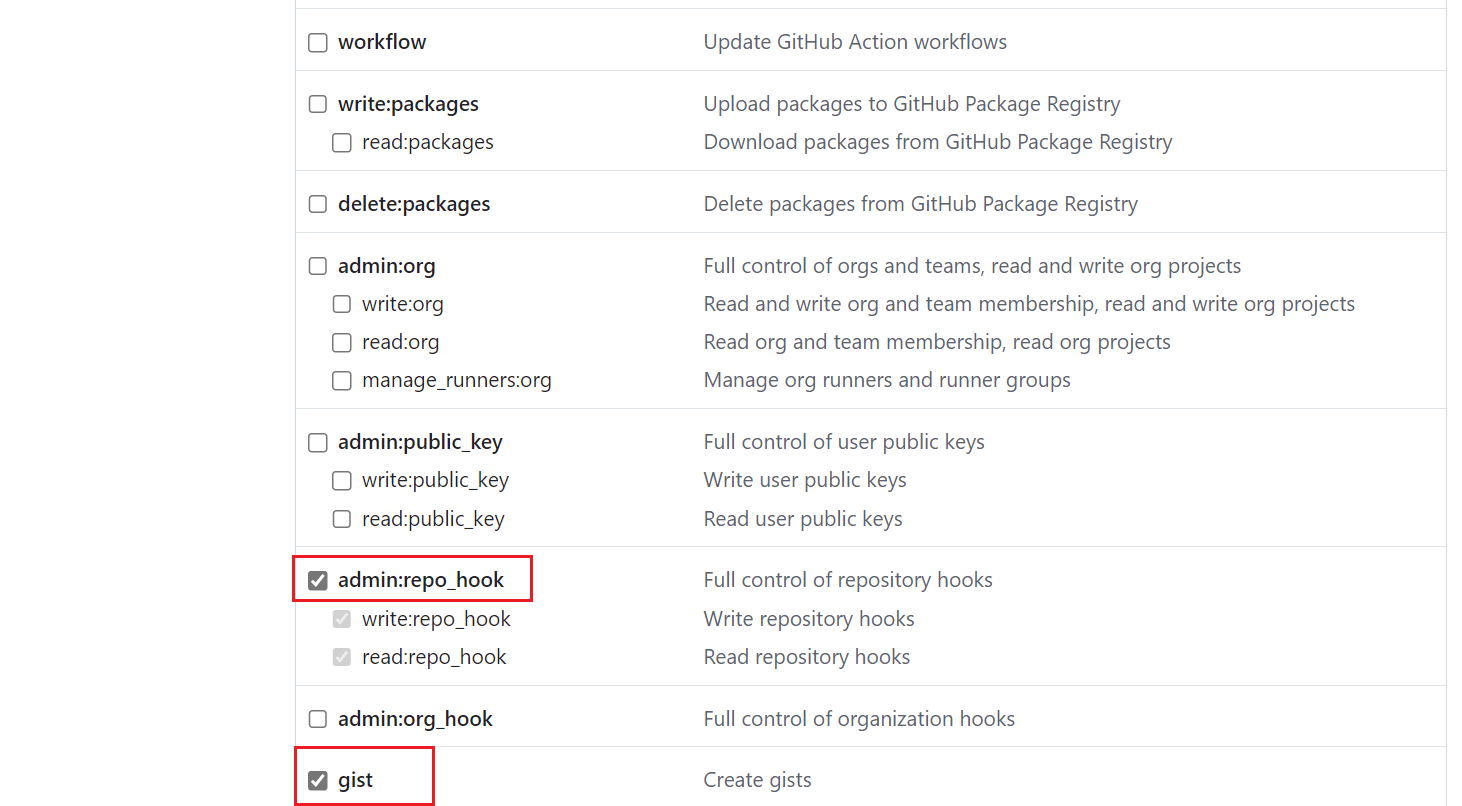Enable delete:packages scope checkbox
This screenshot has width=1462, height=806.
pos(318,205)
